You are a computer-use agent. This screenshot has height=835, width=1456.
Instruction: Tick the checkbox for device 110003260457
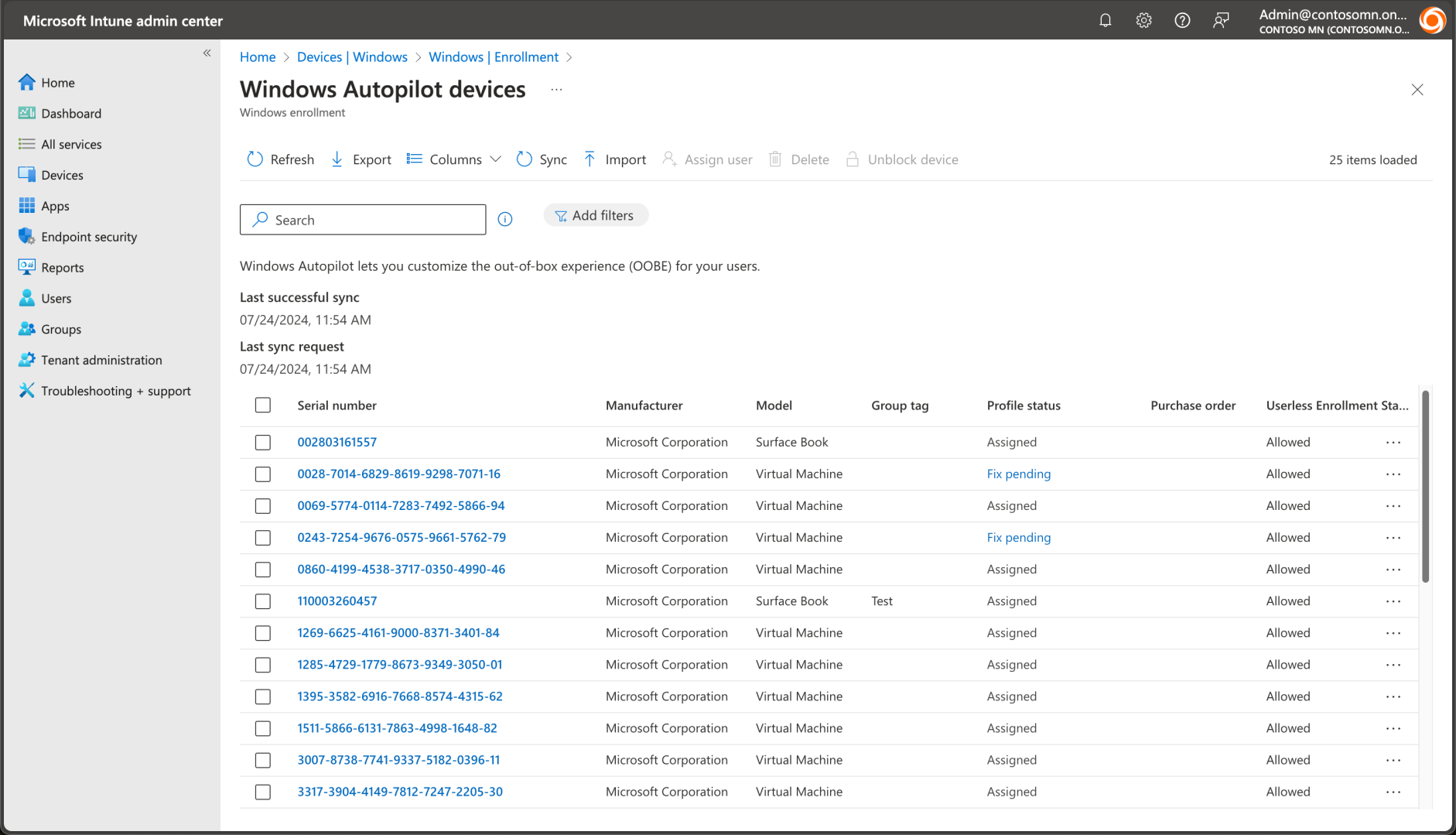pos(263,601)
